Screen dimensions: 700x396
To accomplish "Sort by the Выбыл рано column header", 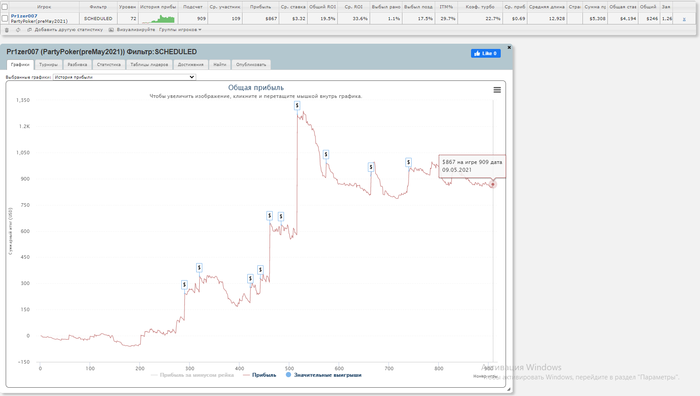I will pyautogui.click(x=386, y=7).
